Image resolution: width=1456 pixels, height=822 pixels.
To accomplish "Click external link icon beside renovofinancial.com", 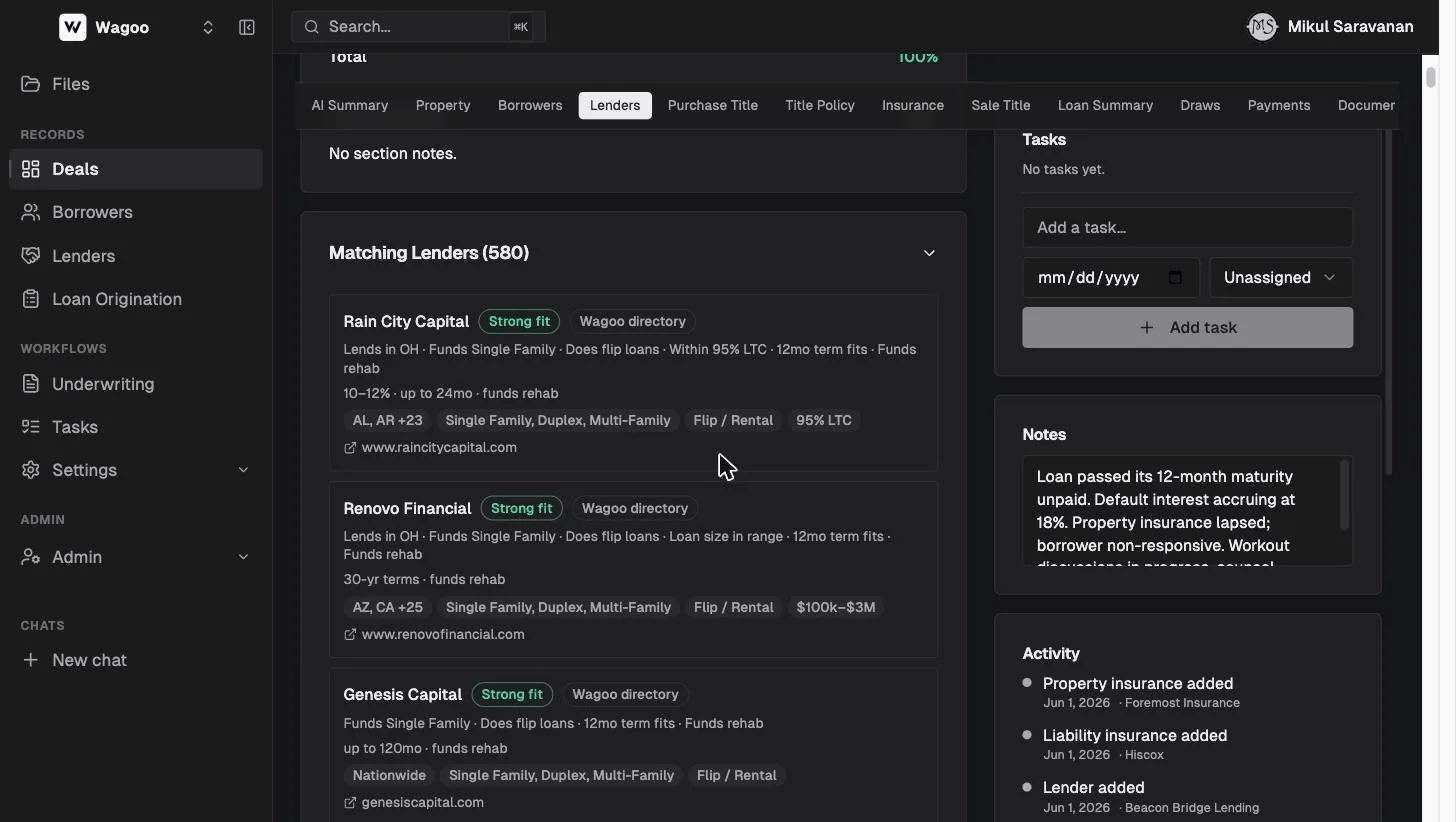I will 350,635.
